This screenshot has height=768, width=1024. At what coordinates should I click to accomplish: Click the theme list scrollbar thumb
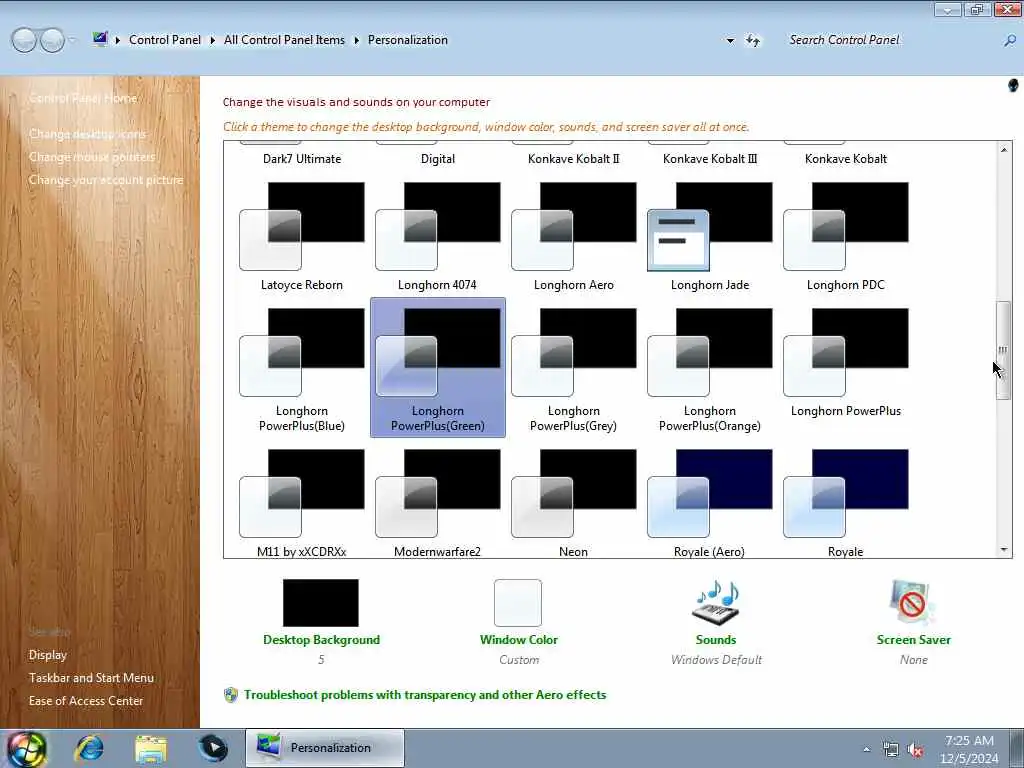(x=1003, y=350)
